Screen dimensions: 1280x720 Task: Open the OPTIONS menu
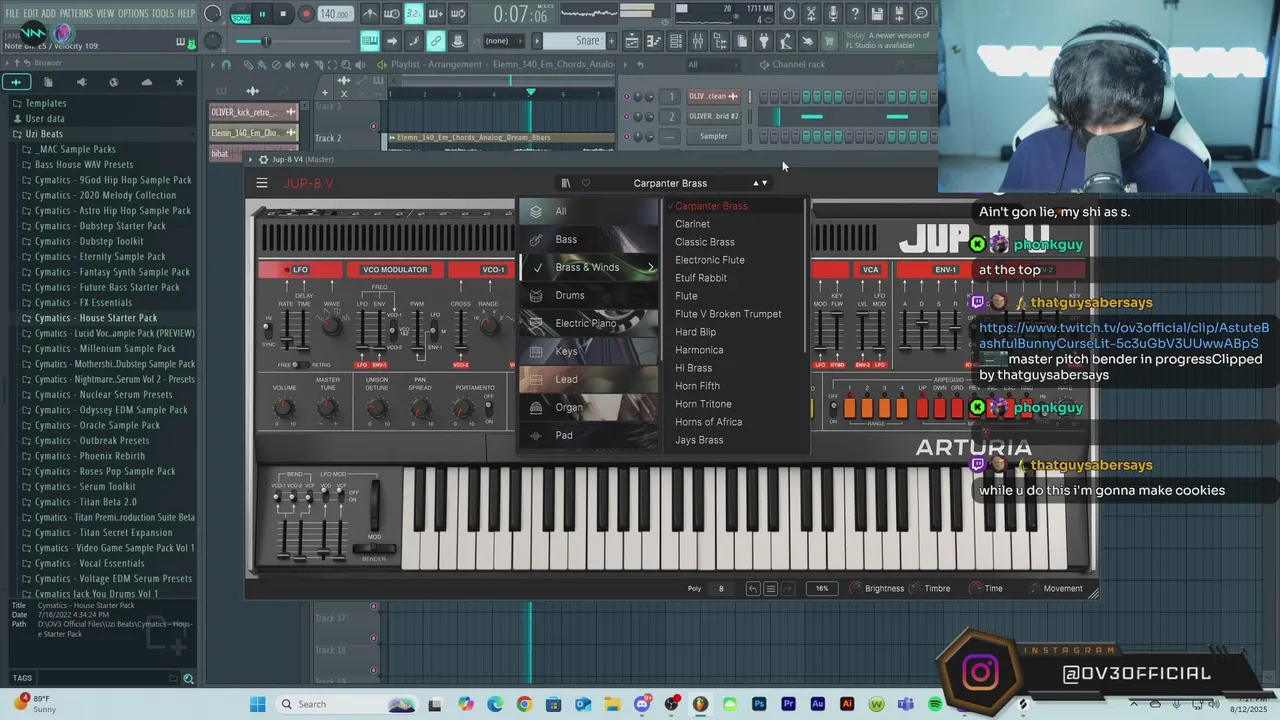point(133,13)
